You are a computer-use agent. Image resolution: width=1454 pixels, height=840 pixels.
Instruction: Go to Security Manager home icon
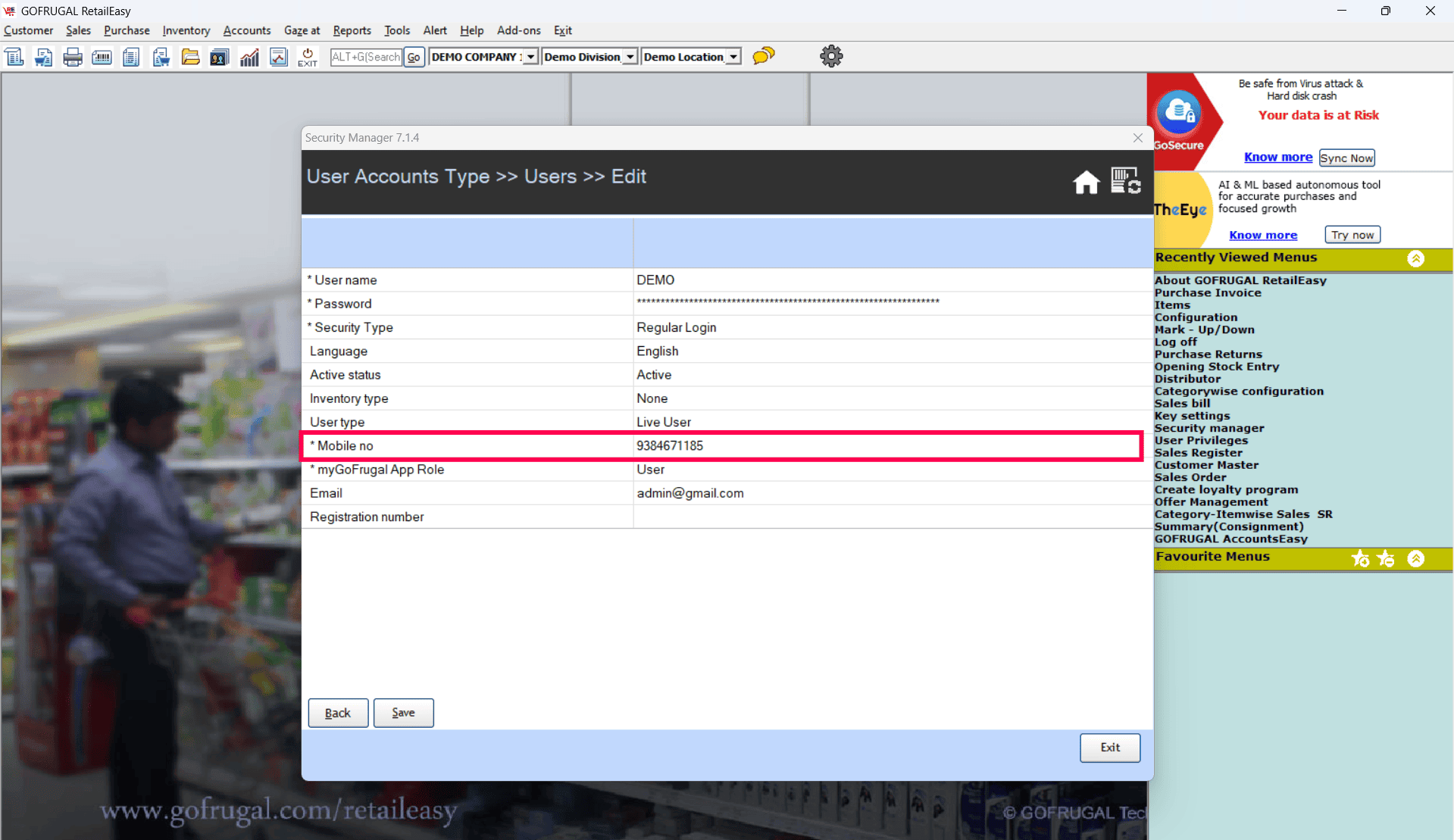click(1086, 182)
